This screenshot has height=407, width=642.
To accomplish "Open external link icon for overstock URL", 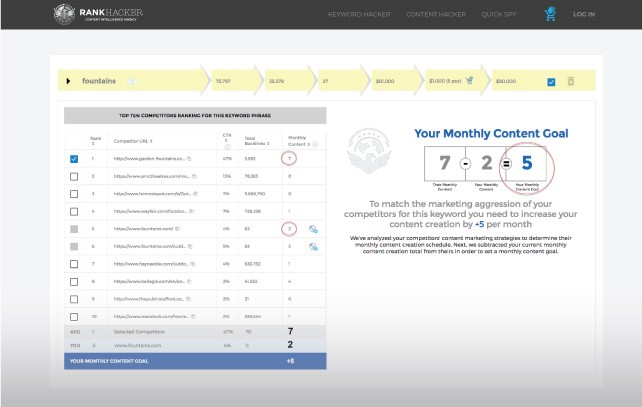I will 193,317.
